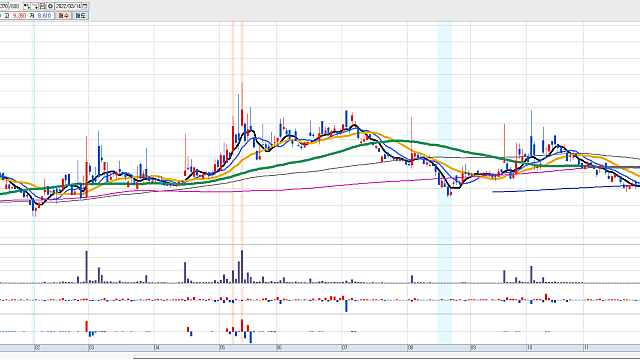Screen dimensions: 640x360
Task: Open the second chart tool dropdown icon
Action: 35,6
